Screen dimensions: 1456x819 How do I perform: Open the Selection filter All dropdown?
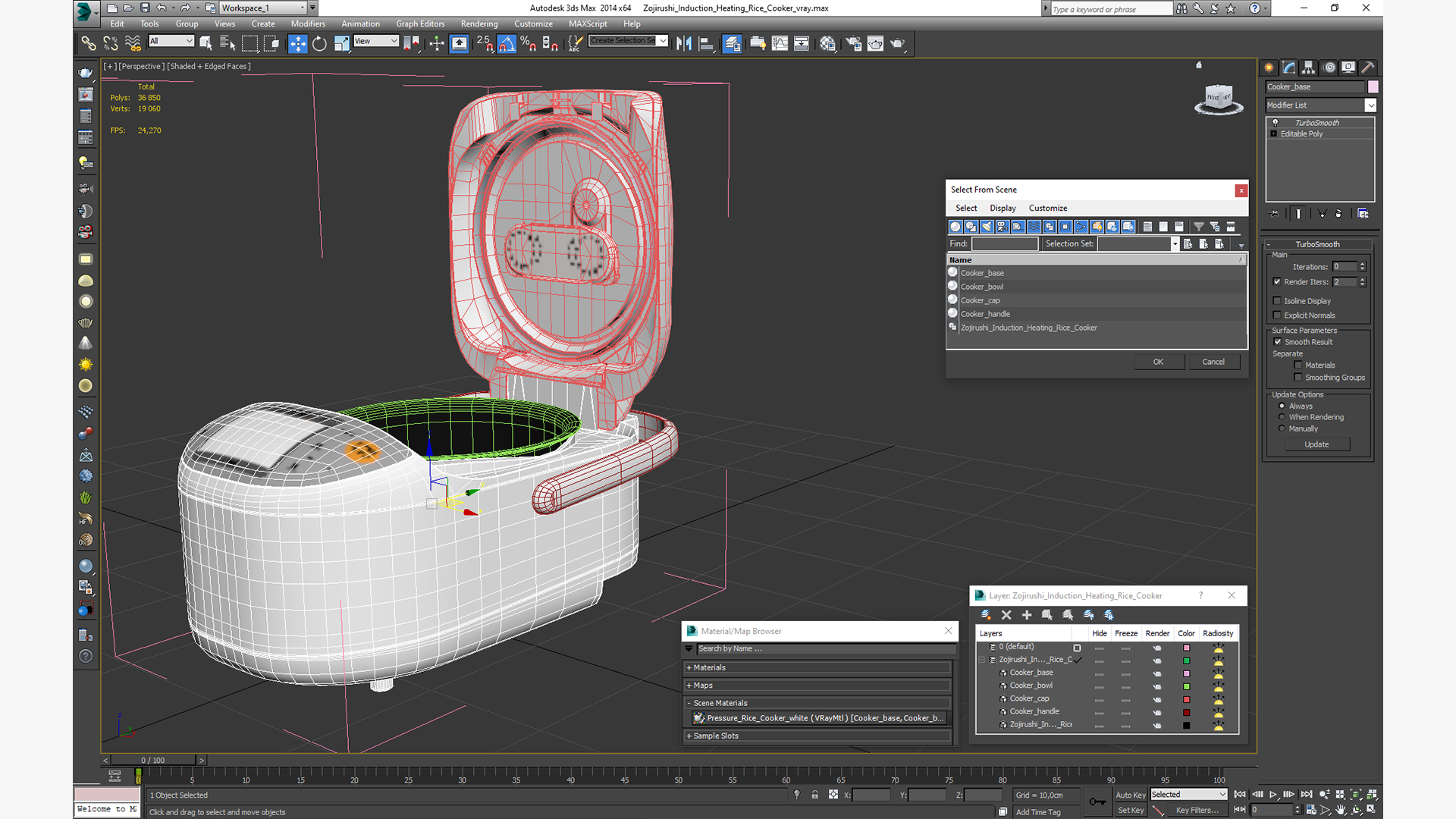(x=171, y=41)
